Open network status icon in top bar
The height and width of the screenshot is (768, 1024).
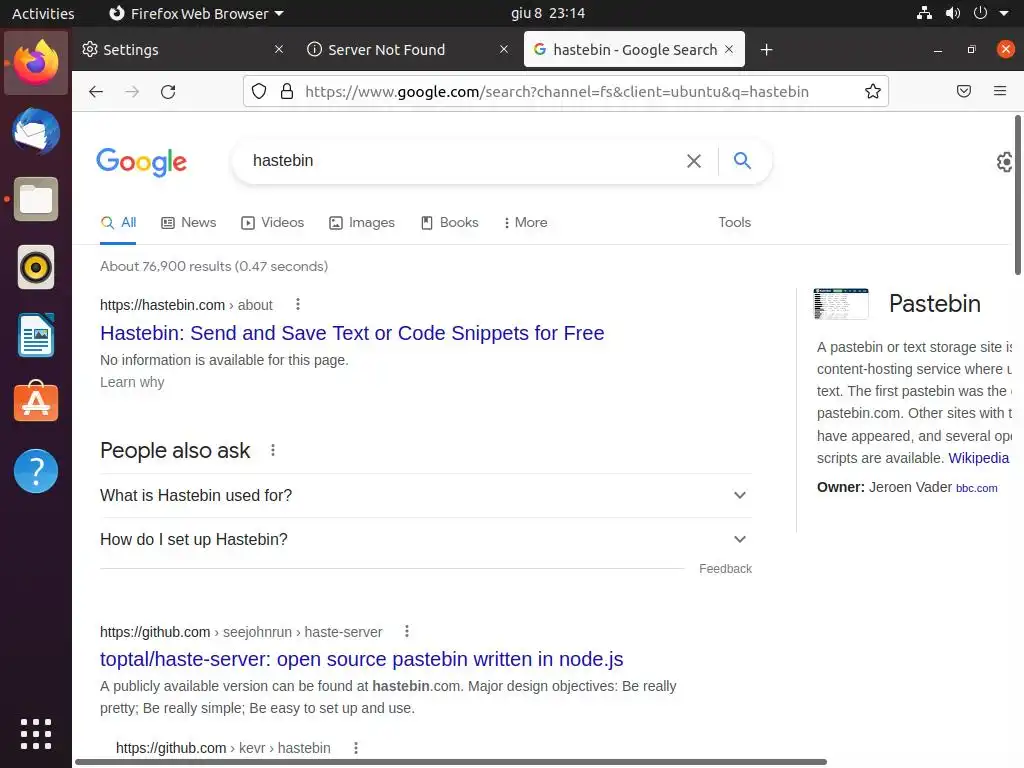(x=924, y=13)
